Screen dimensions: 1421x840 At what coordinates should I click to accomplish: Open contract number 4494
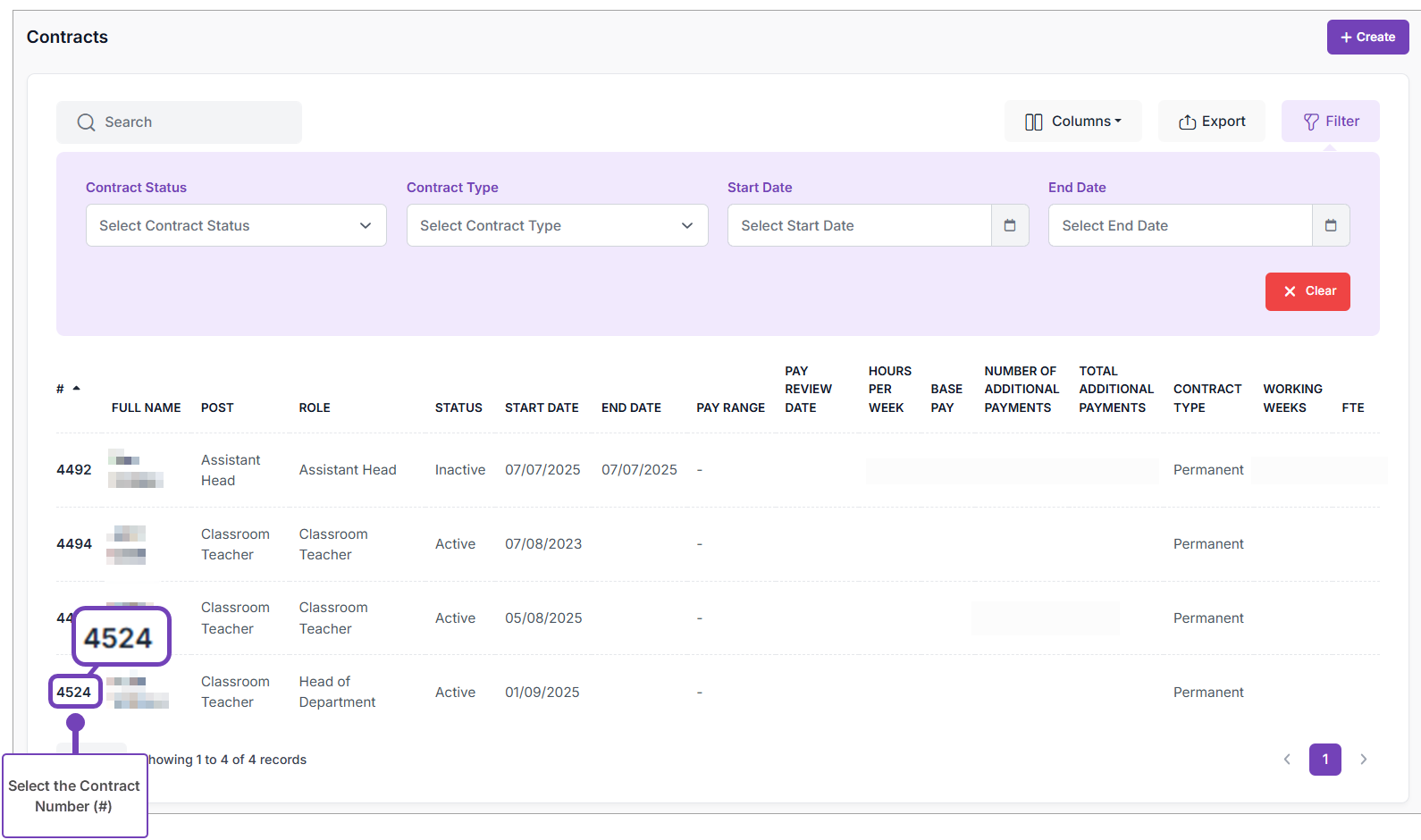[x=74, y=544]
